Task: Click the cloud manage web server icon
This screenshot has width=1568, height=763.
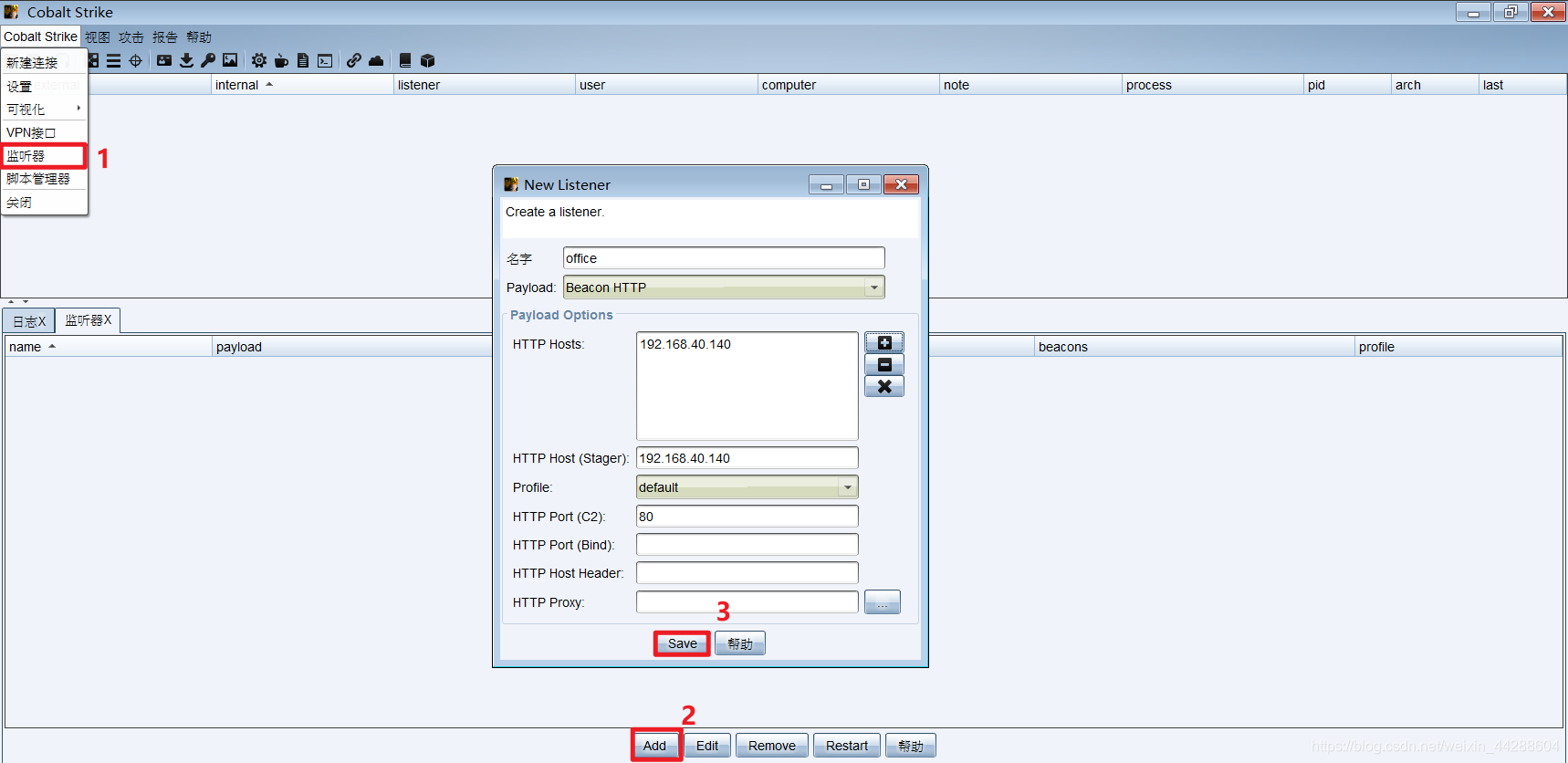Action: [376, 61]
